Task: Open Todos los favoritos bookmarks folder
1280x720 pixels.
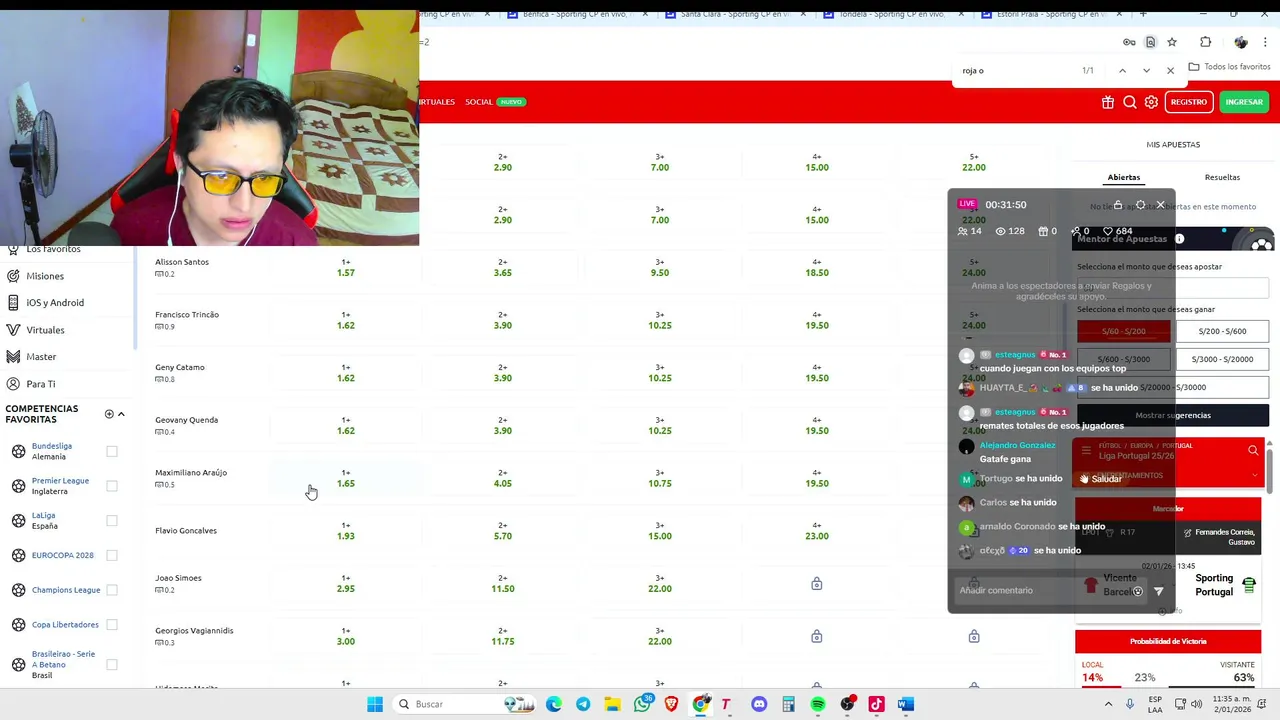Action: [1229, 67]
